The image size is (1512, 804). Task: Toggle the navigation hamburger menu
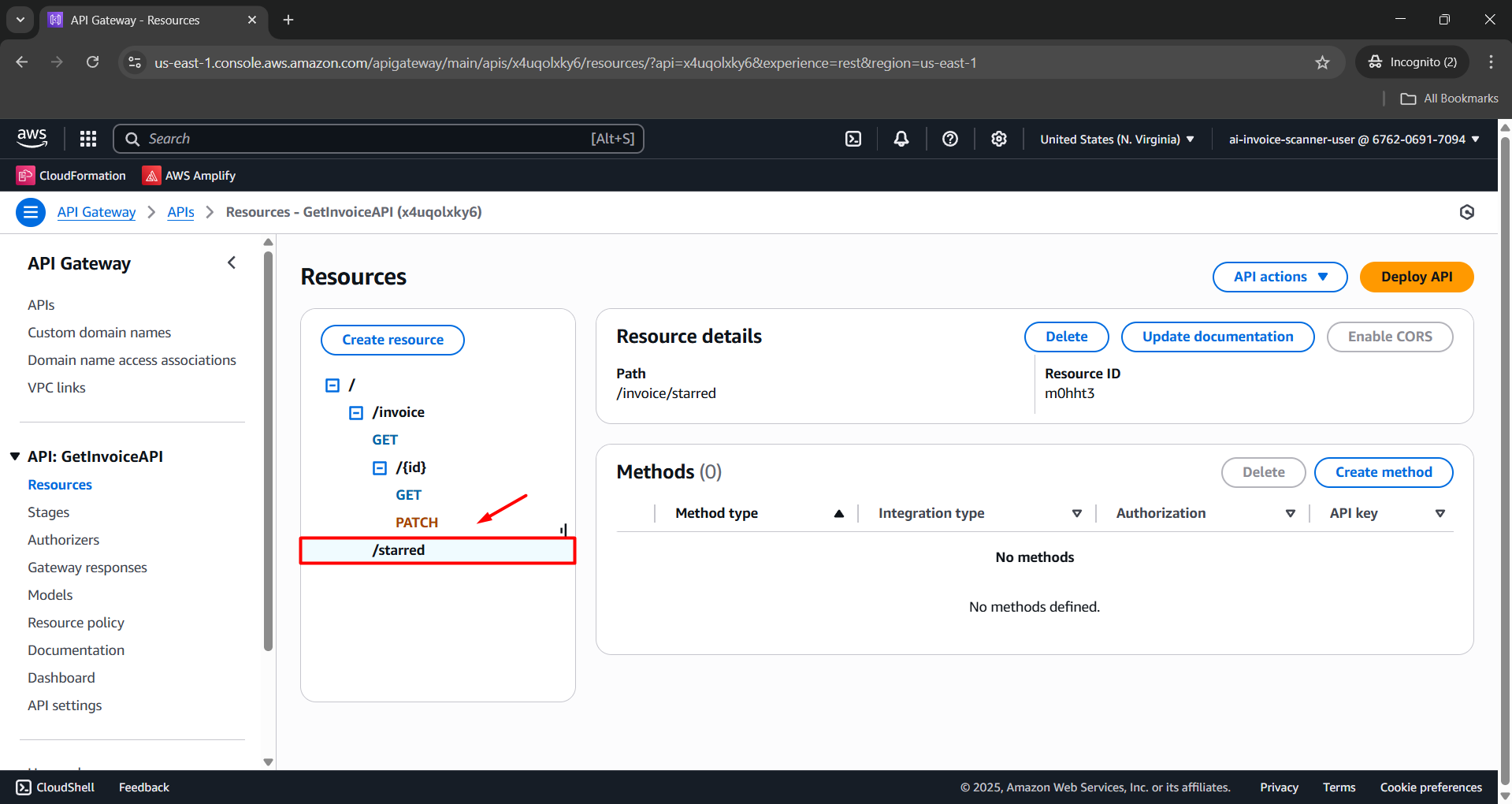[x=30, y=212]
